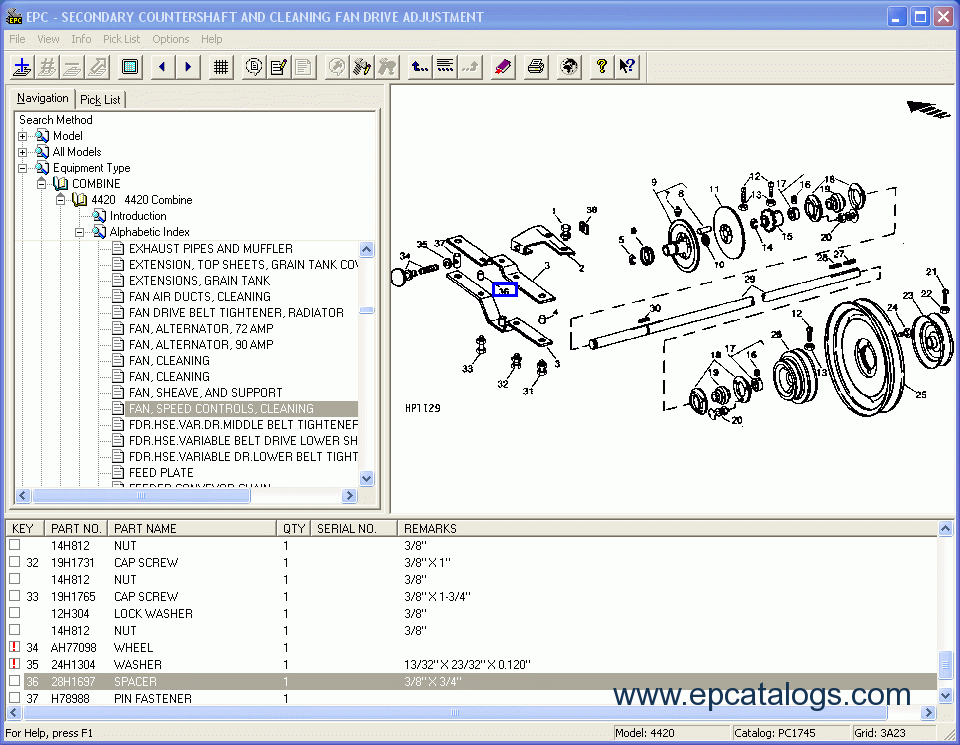
Task: Click the greyed-out blank page toolbar icon
Action: pos(303,67)
